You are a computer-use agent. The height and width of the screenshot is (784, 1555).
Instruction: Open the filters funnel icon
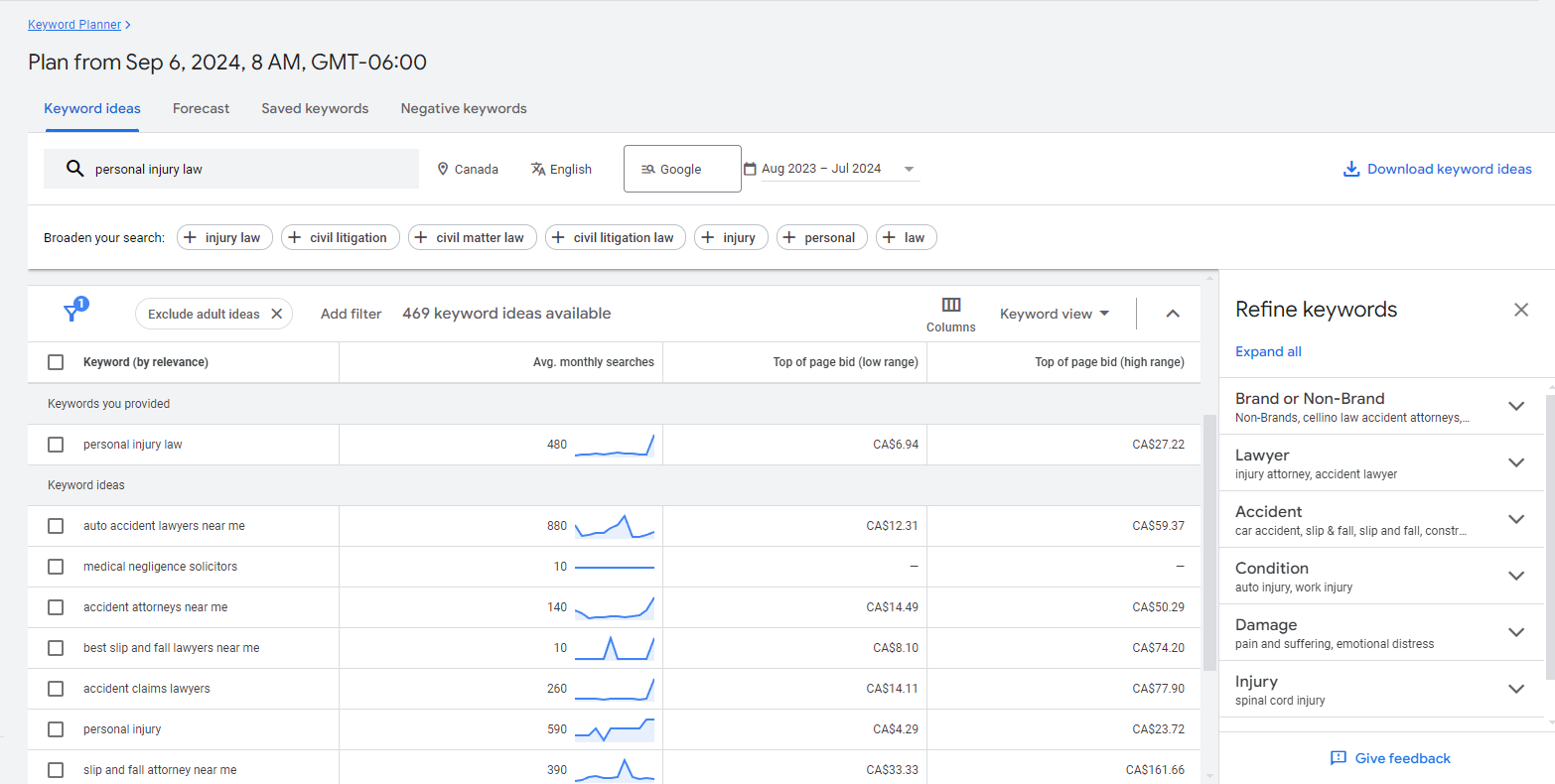(x=73, y=313)
